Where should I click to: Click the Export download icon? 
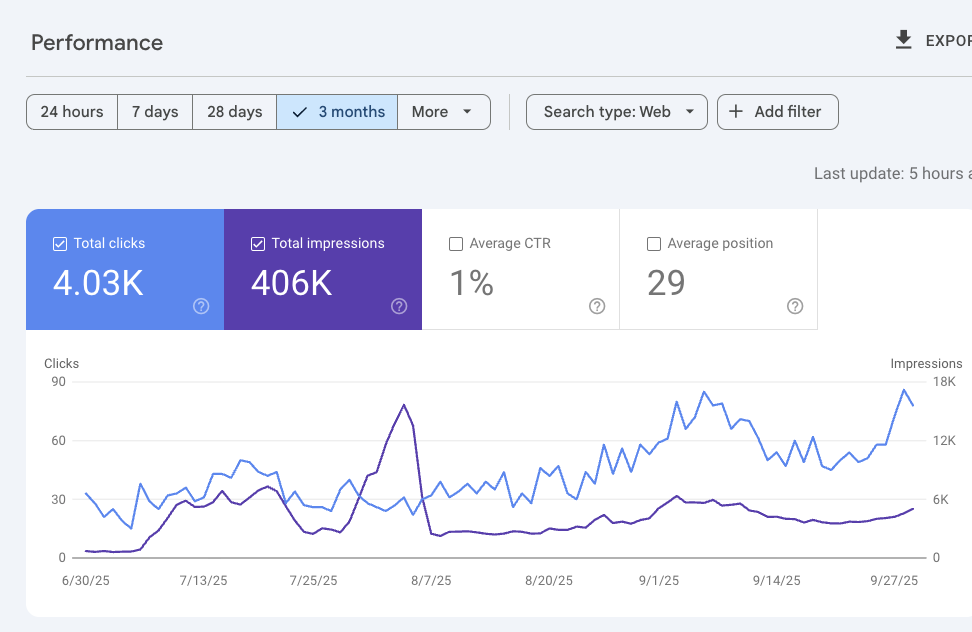(903, 40)
